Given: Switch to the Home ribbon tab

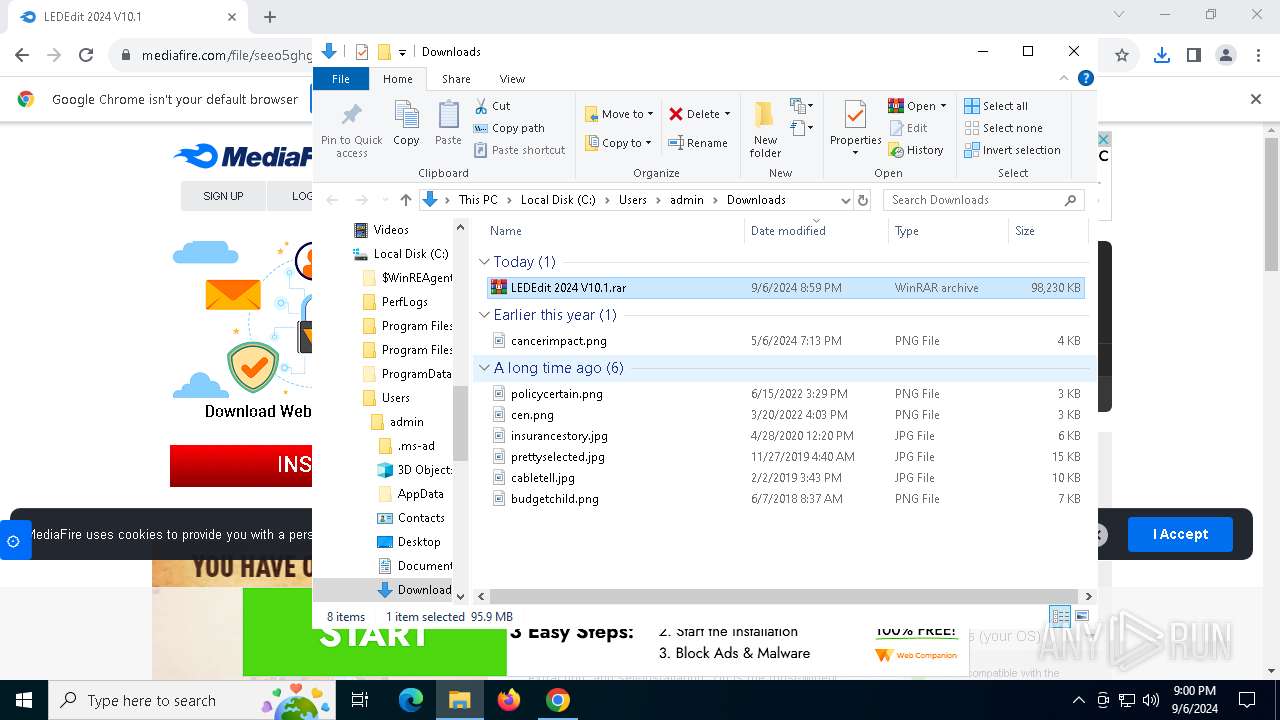Looking at the screenshot, I should pyautogui.click(x=397, y=79).
